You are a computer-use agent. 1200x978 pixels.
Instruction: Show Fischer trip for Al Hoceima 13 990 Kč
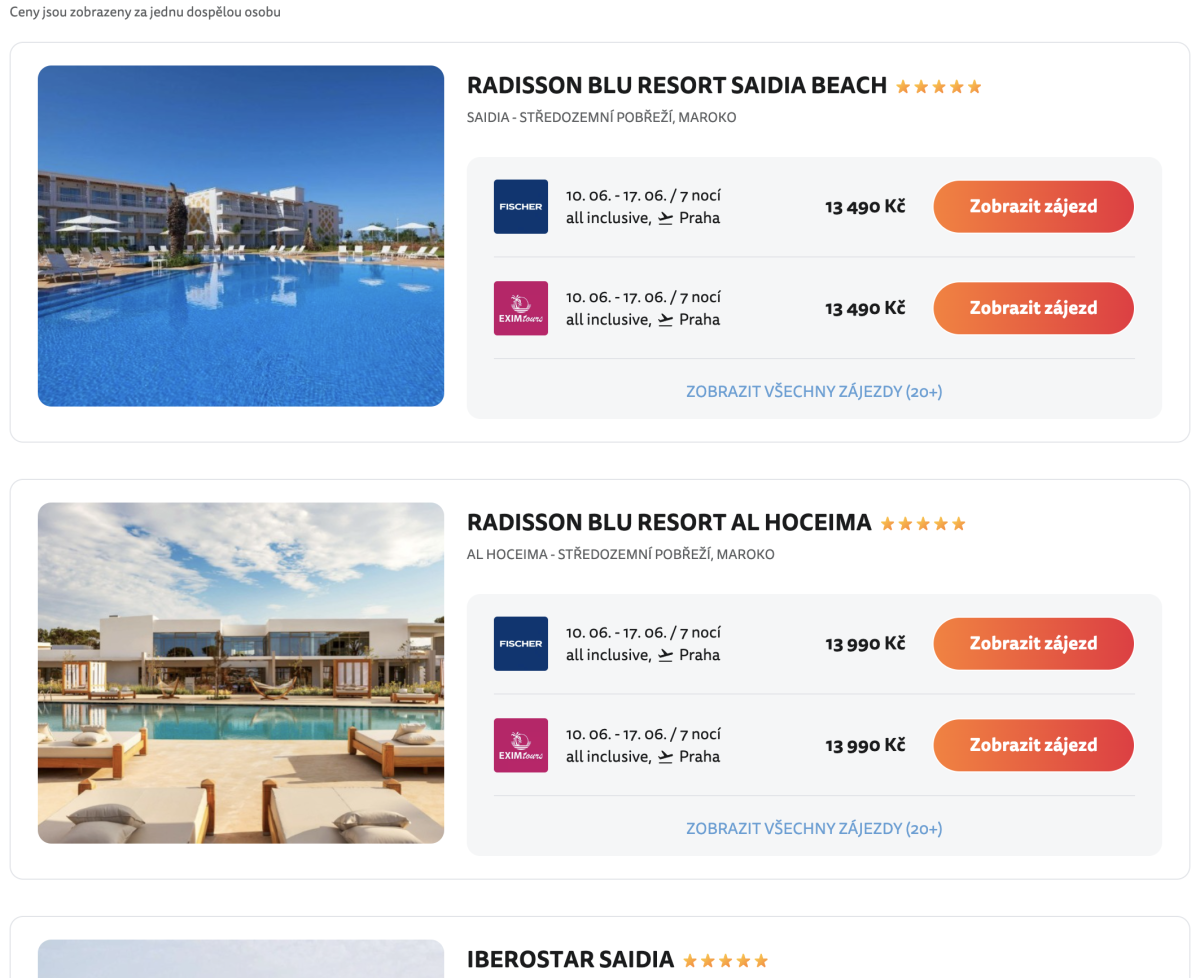tap(1034, 644)
